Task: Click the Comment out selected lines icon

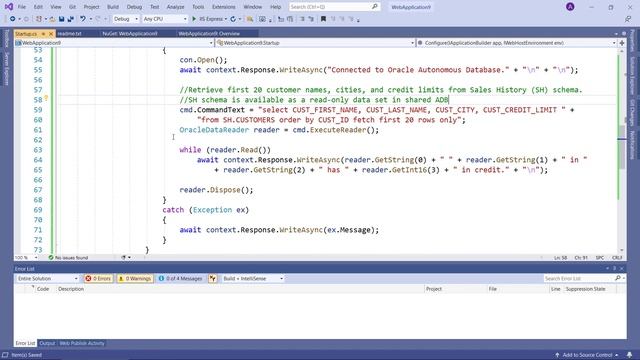Action: [x=302, y=19]
